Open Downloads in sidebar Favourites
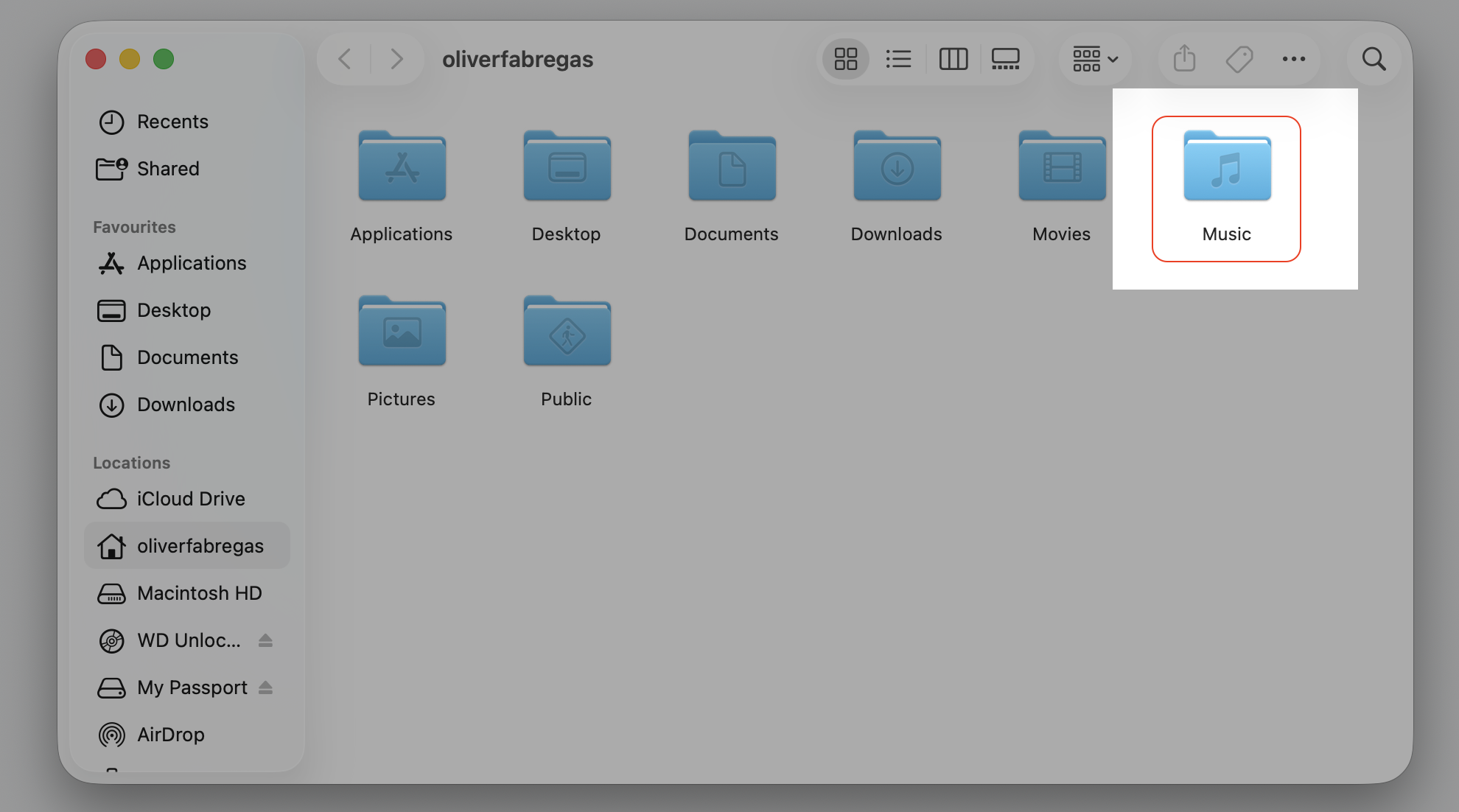Image resolution: width=1459 pixels, height=812 pixels. pyautogui.click(x=187, y=405)
